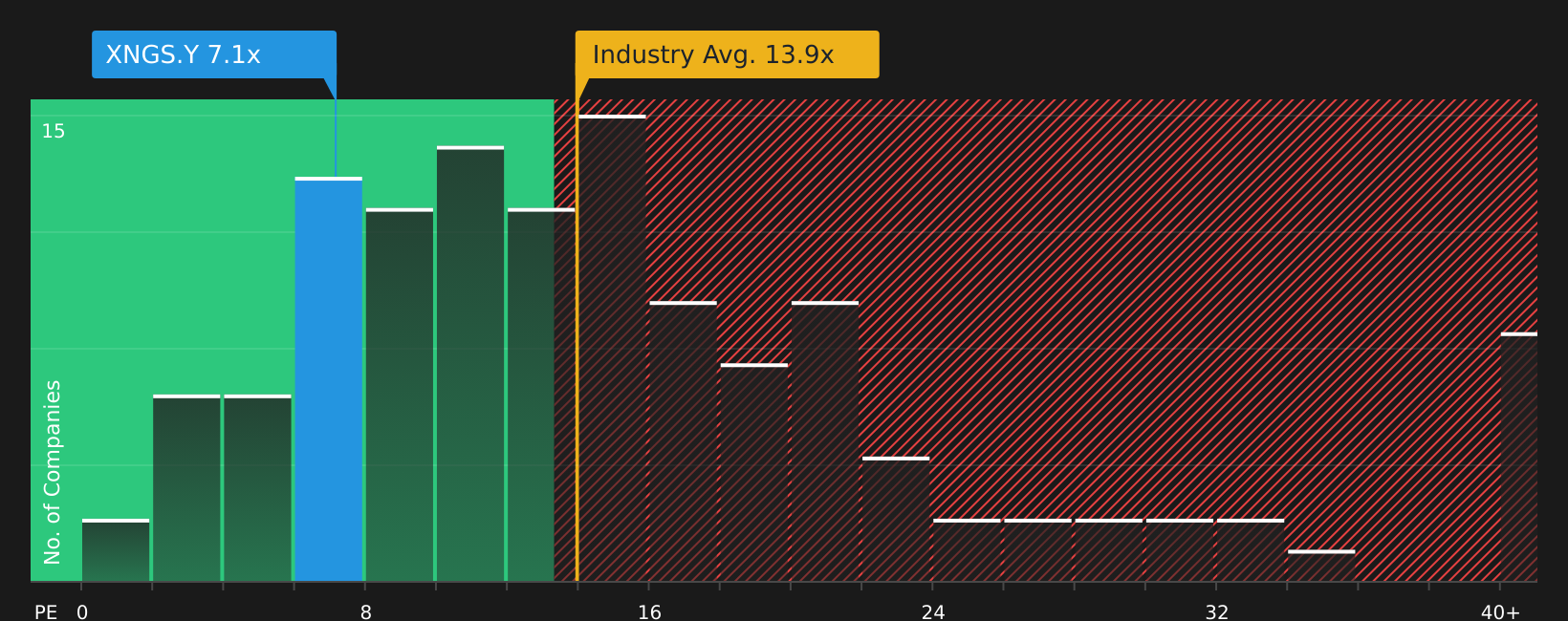Image resolution: width=1568 pixels, height=621 pixels.
Task: Click the "0" x-axis tick label
Action: point(82,612)
